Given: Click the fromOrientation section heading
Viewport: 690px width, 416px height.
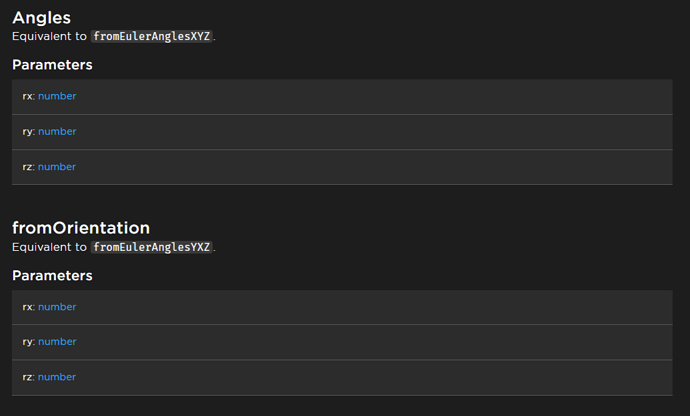Looking at the screenshot, I should click(x=81, y=227).
